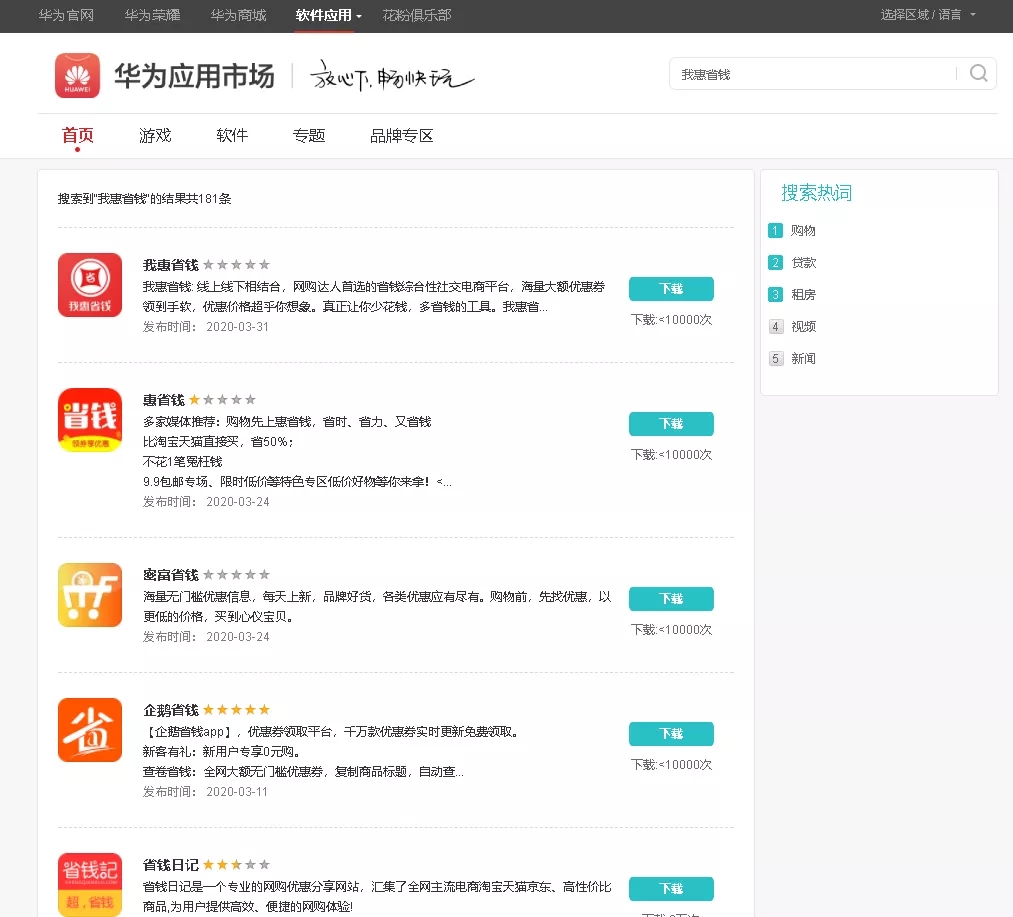1013x917 pixels.
Task: Open the 企鹅省钱 app icon
Action: (x=90, y=730)
